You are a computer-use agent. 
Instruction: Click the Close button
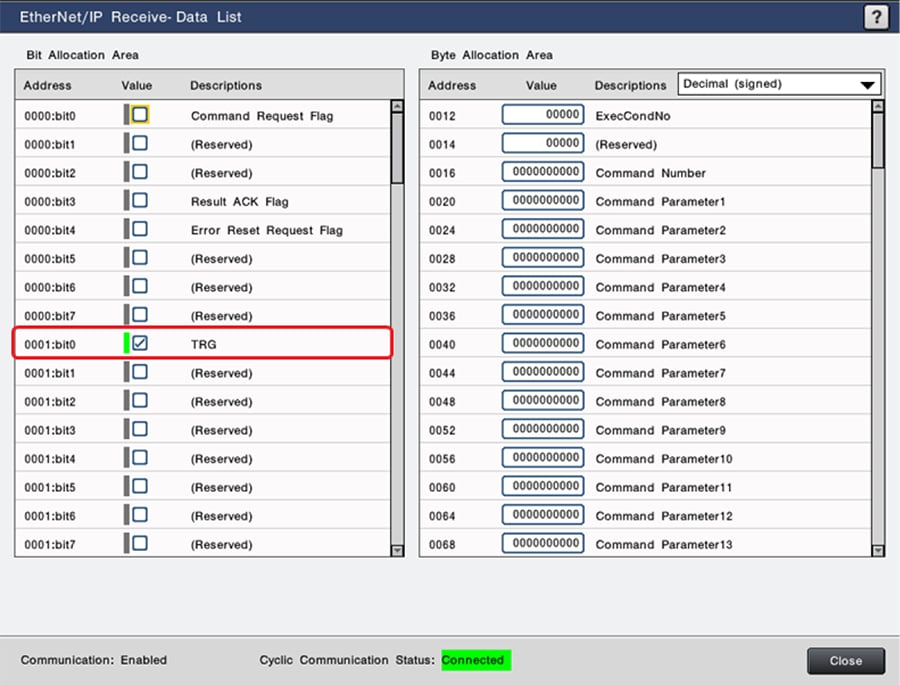[845, 661]
